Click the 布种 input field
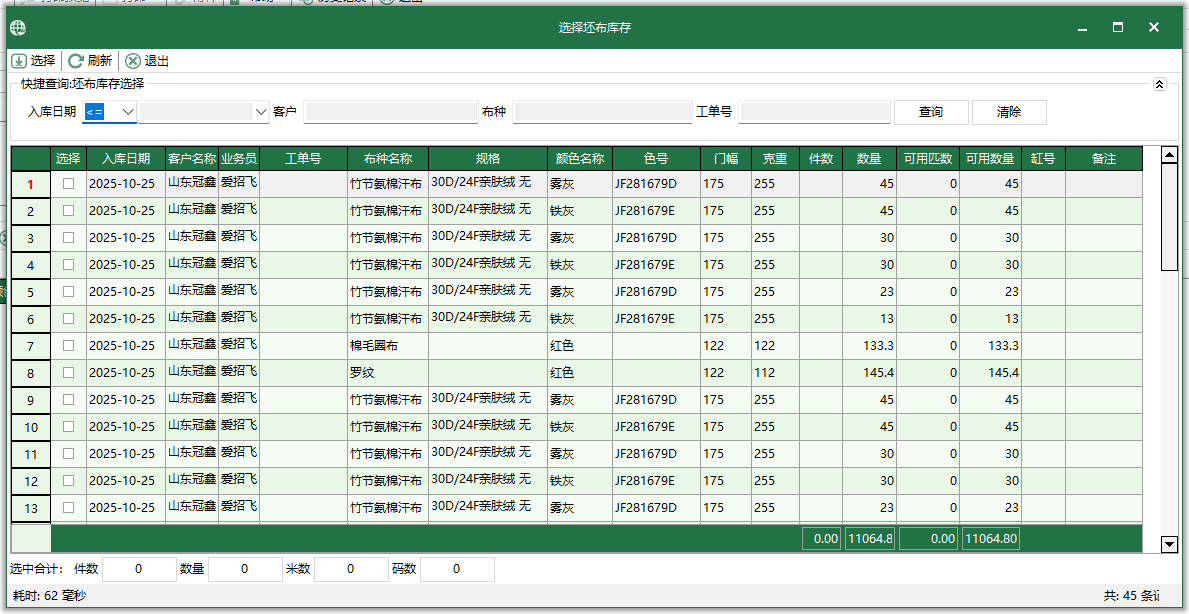 600,111
